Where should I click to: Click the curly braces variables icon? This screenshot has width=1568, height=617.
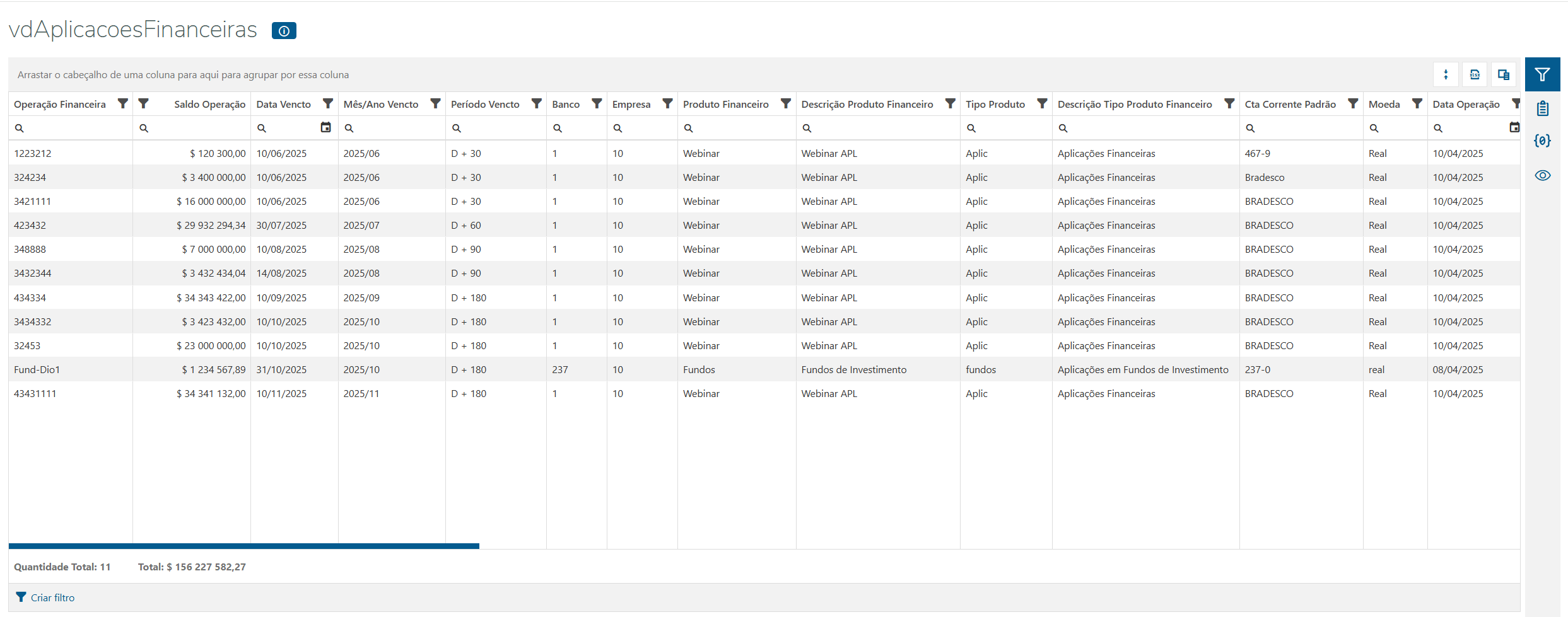1542,141
